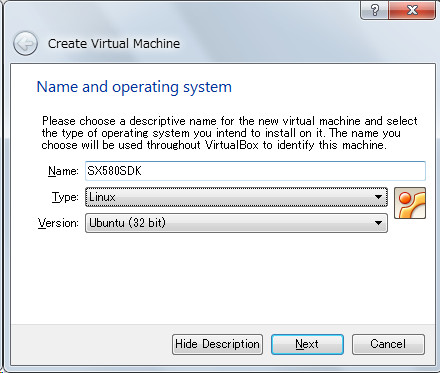Click Next to continue the wizard
Image resolution: width=440 pixels, height=373 pixels.
[307, 344]
